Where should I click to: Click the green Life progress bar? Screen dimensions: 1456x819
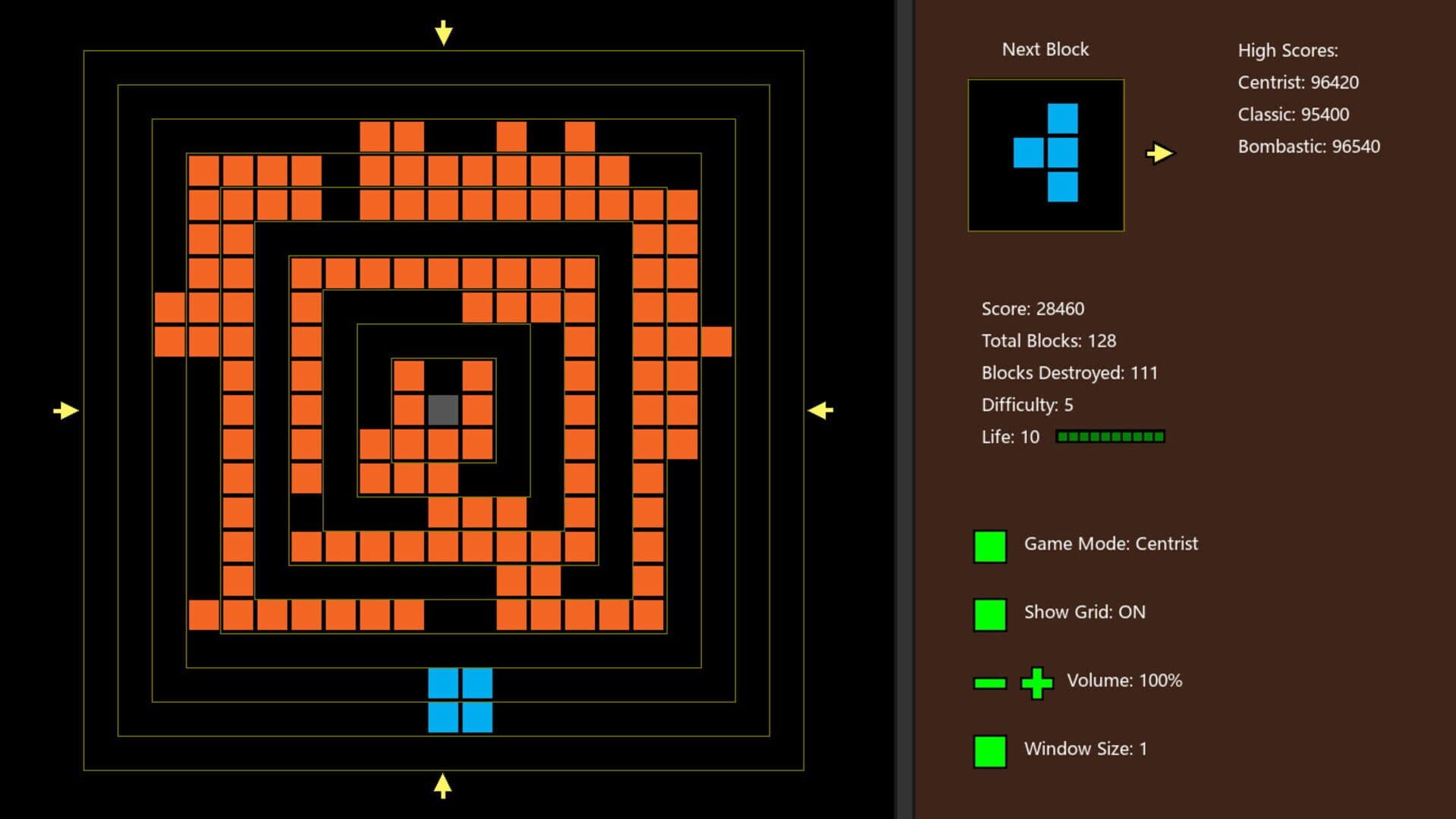click(x=1110, y=437)
